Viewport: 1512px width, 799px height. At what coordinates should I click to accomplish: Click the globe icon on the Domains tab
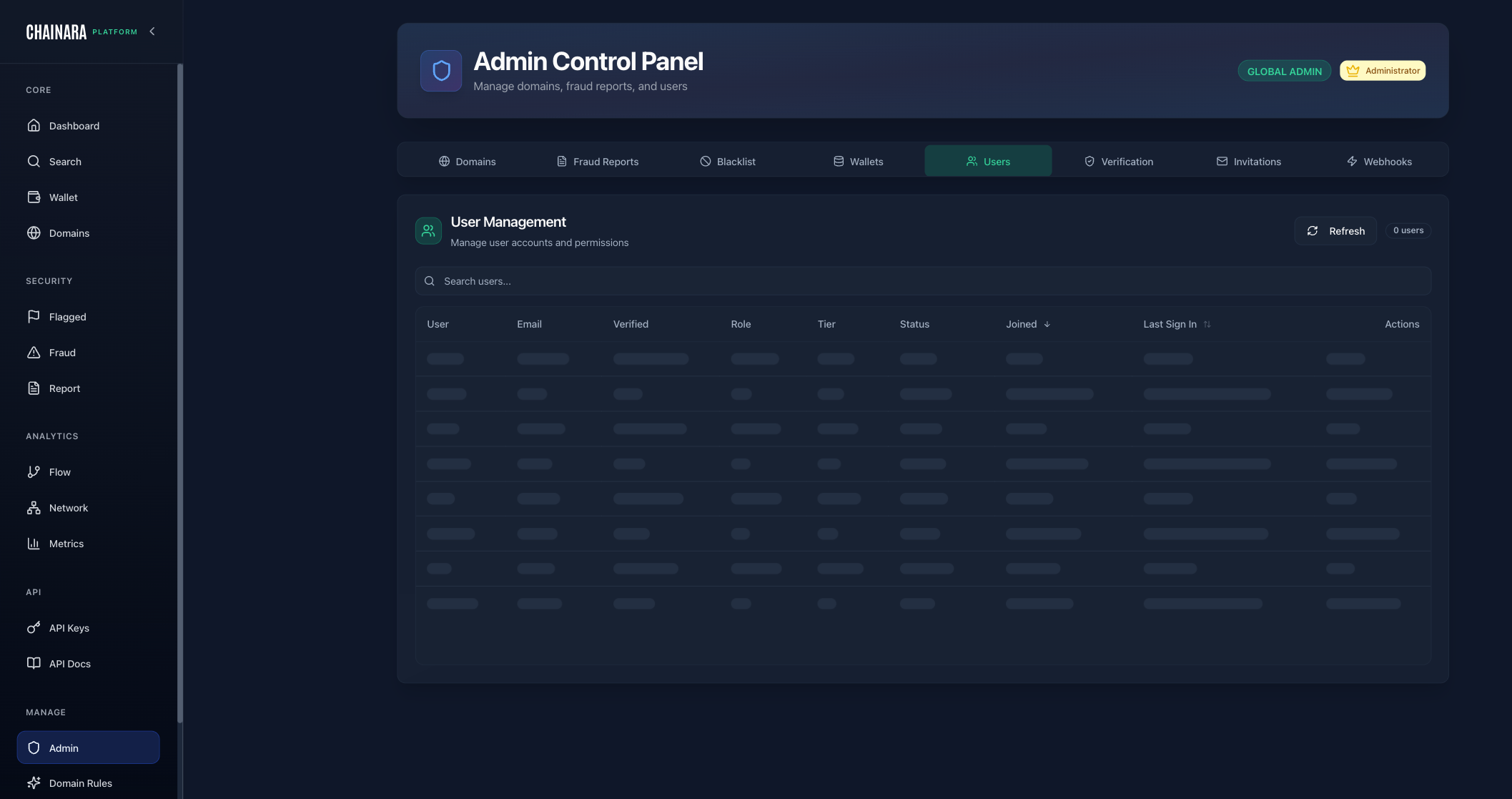(444, 161)
